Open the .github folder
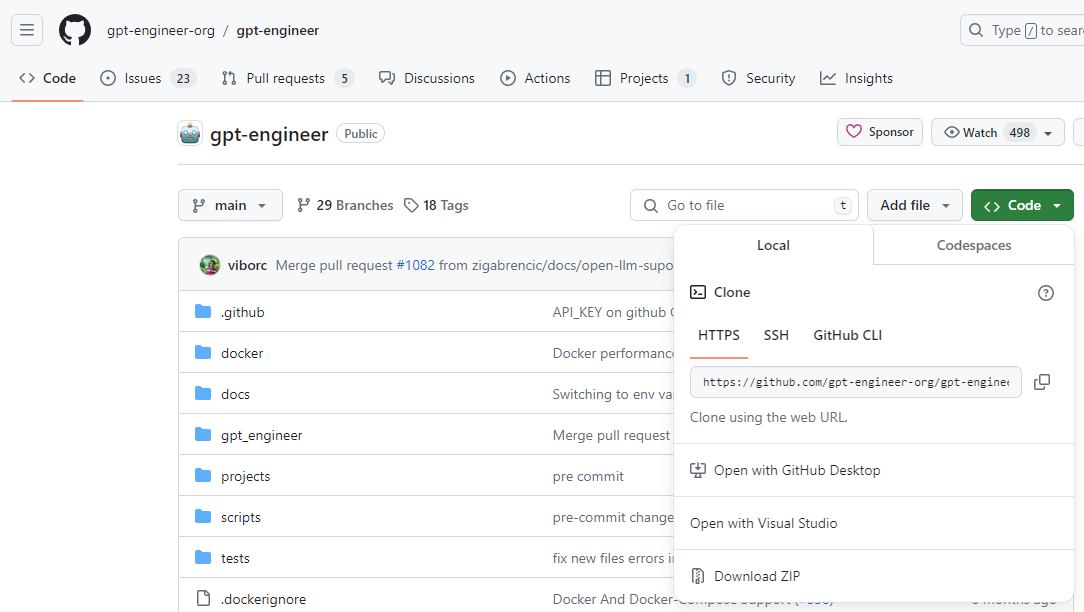 click(242, 312)
